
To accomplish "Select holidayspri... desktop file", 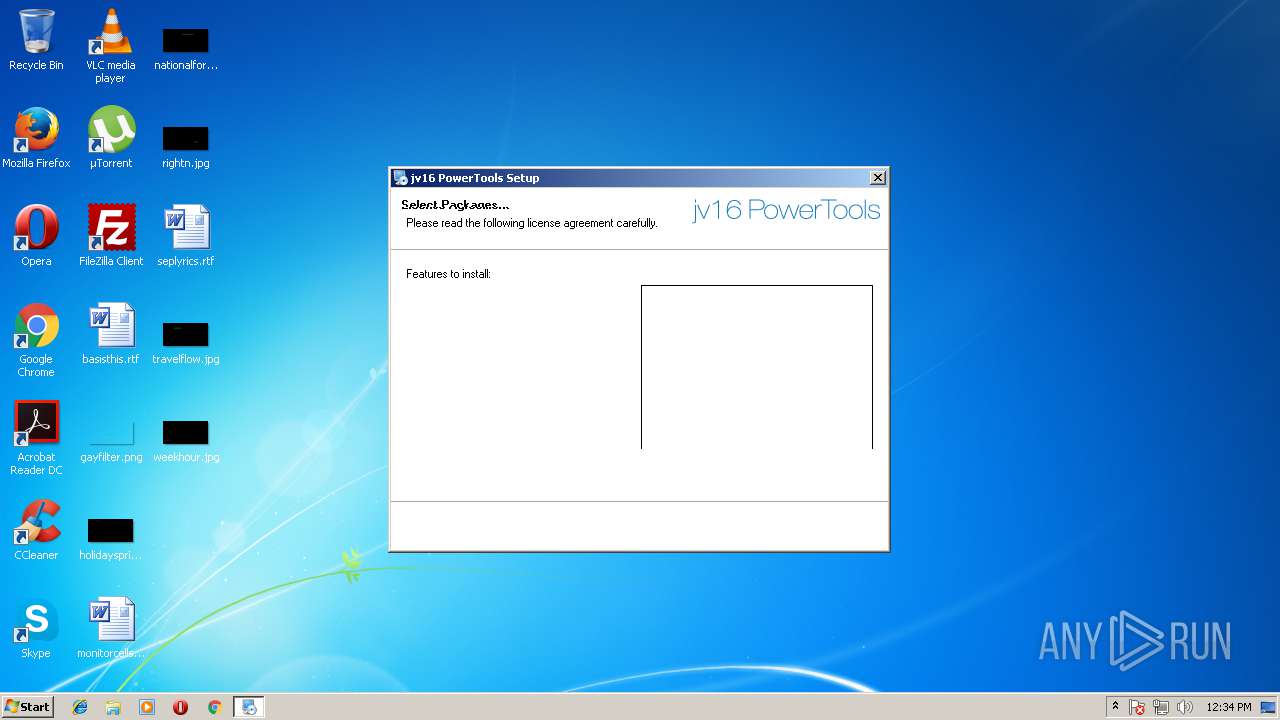I will pos(110,538).
